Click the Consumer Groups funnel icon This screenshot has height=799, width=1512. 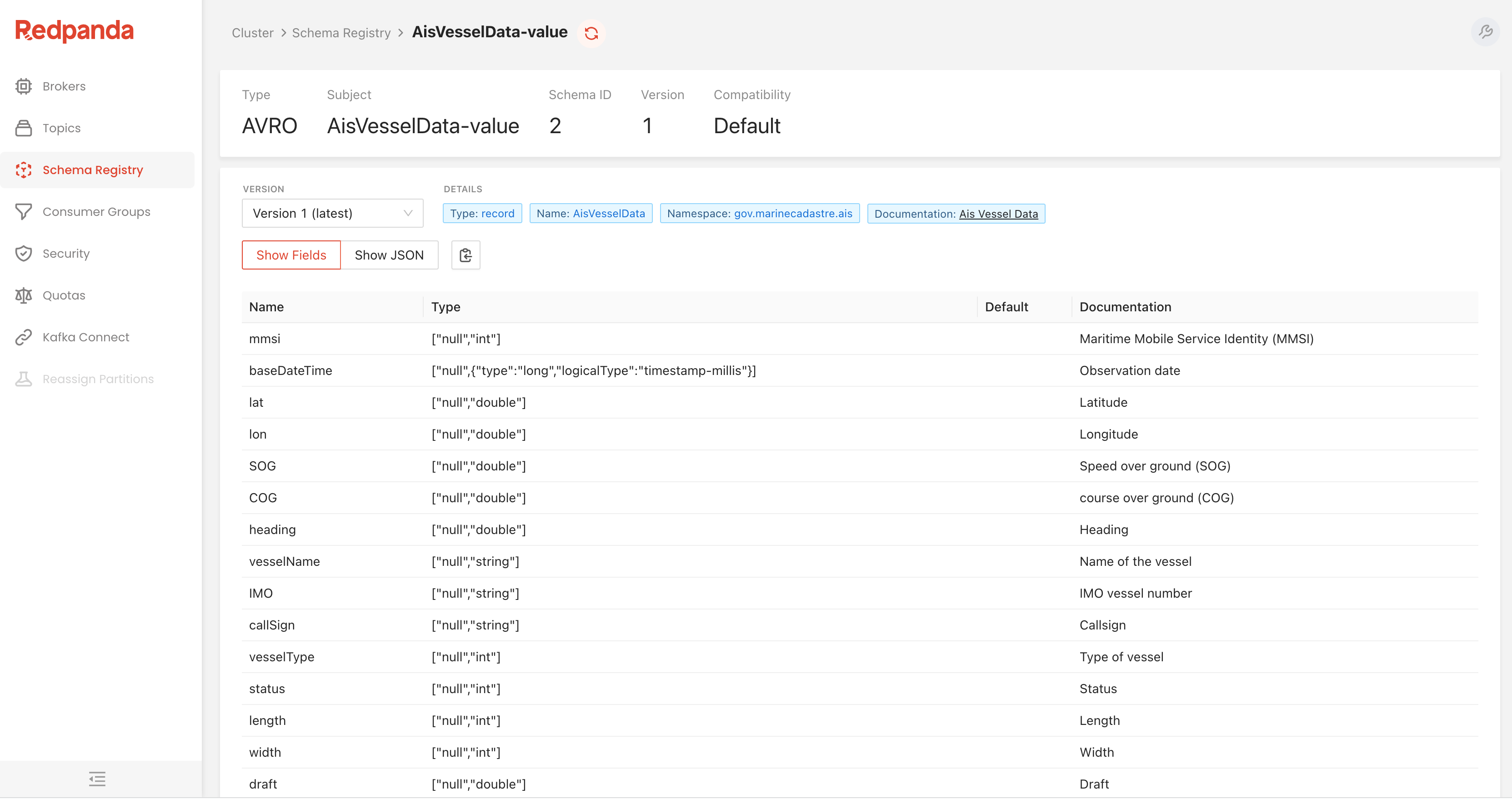(x=24, y=212)
